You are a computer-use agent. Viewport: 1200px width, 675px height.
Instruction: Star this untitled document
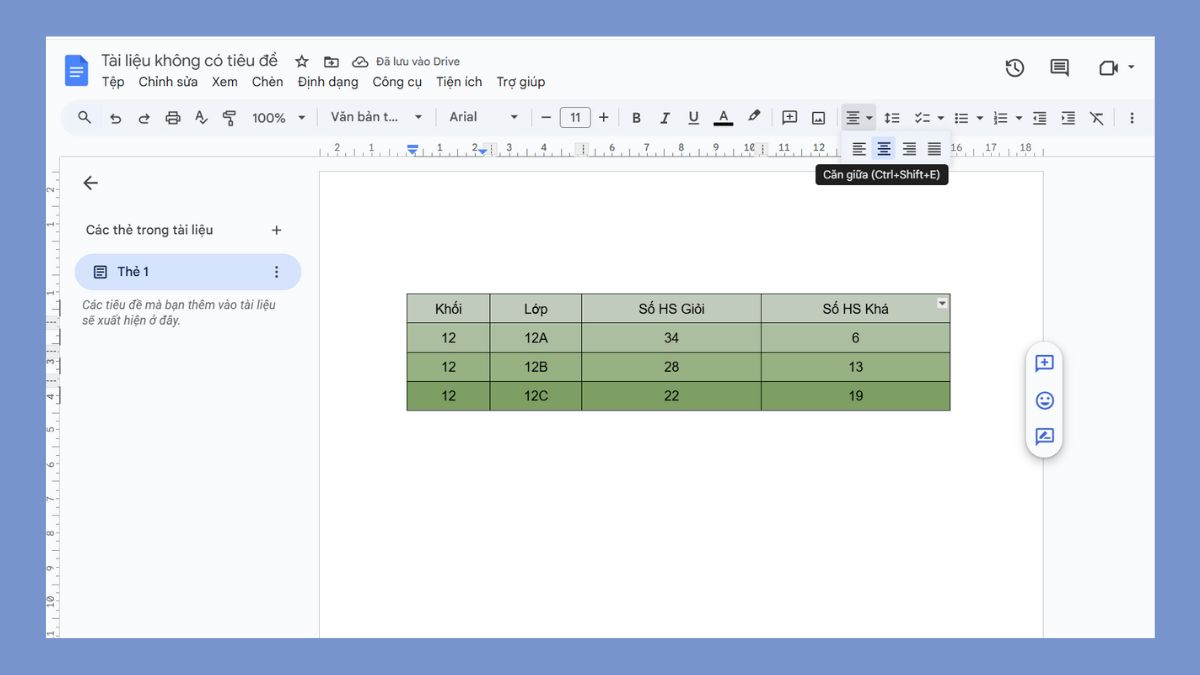tap(302, 62)
